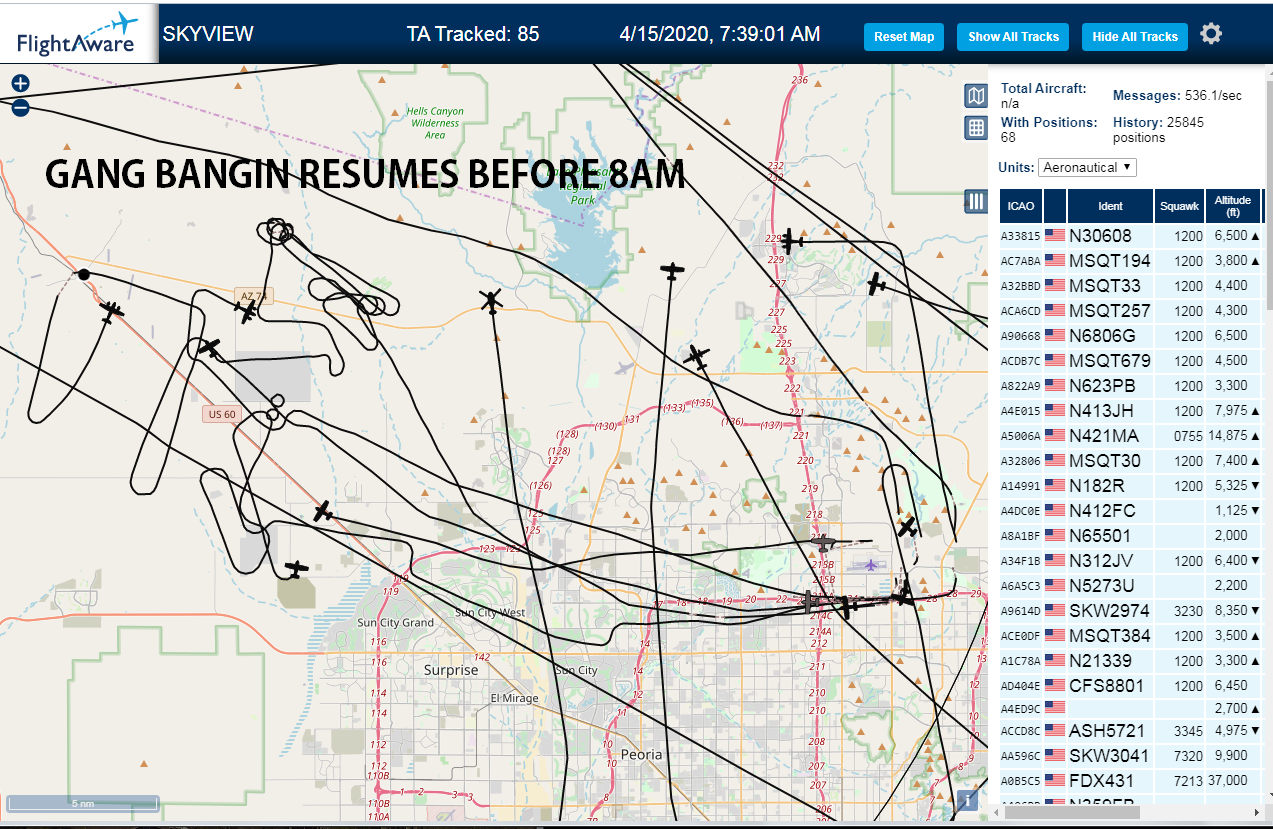Select aircraft row N65501
Screen dimensions: 1273x829
(x=1130, y=536)
